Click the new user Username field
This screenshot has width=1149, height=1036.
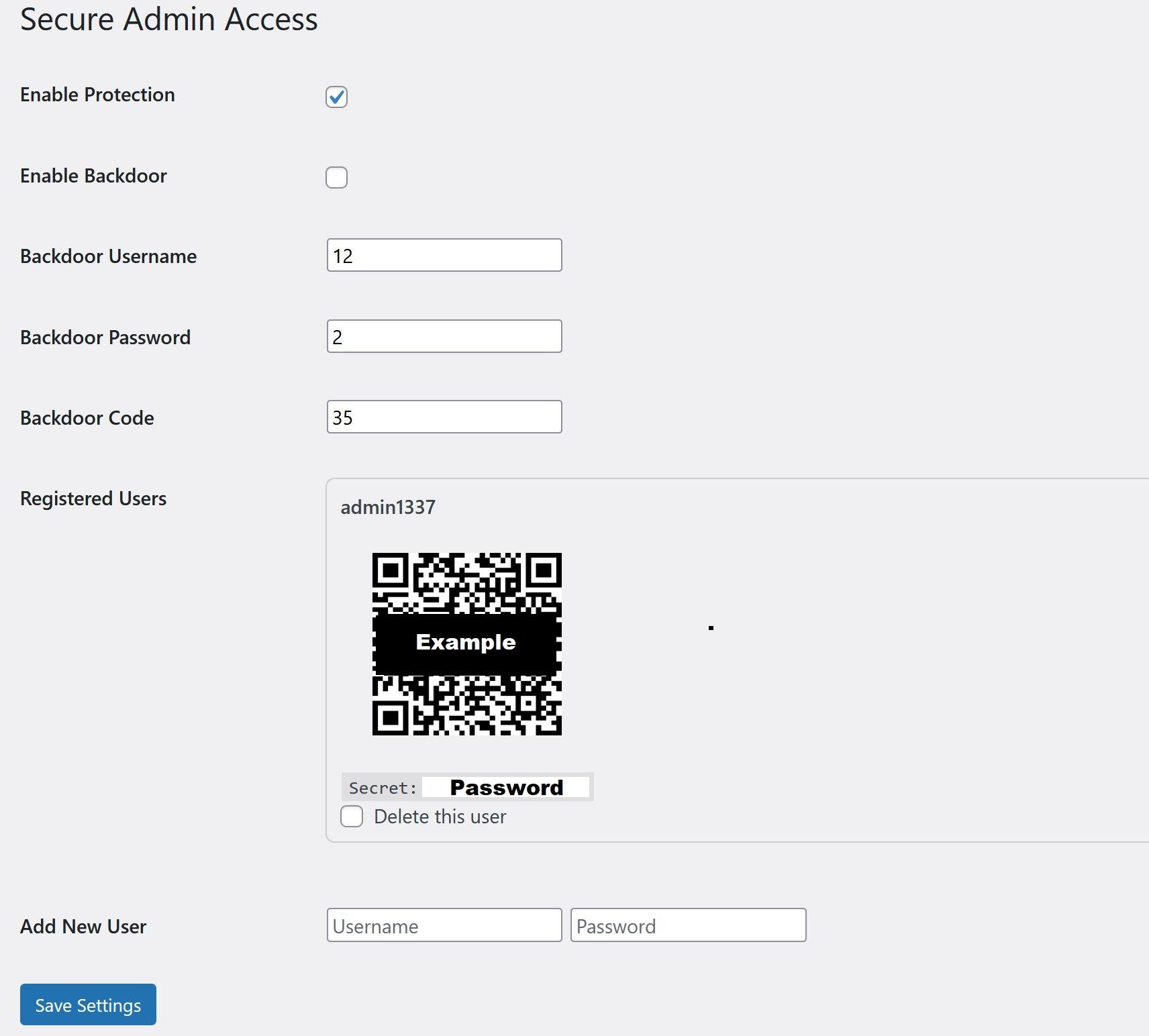pos(444,925)
